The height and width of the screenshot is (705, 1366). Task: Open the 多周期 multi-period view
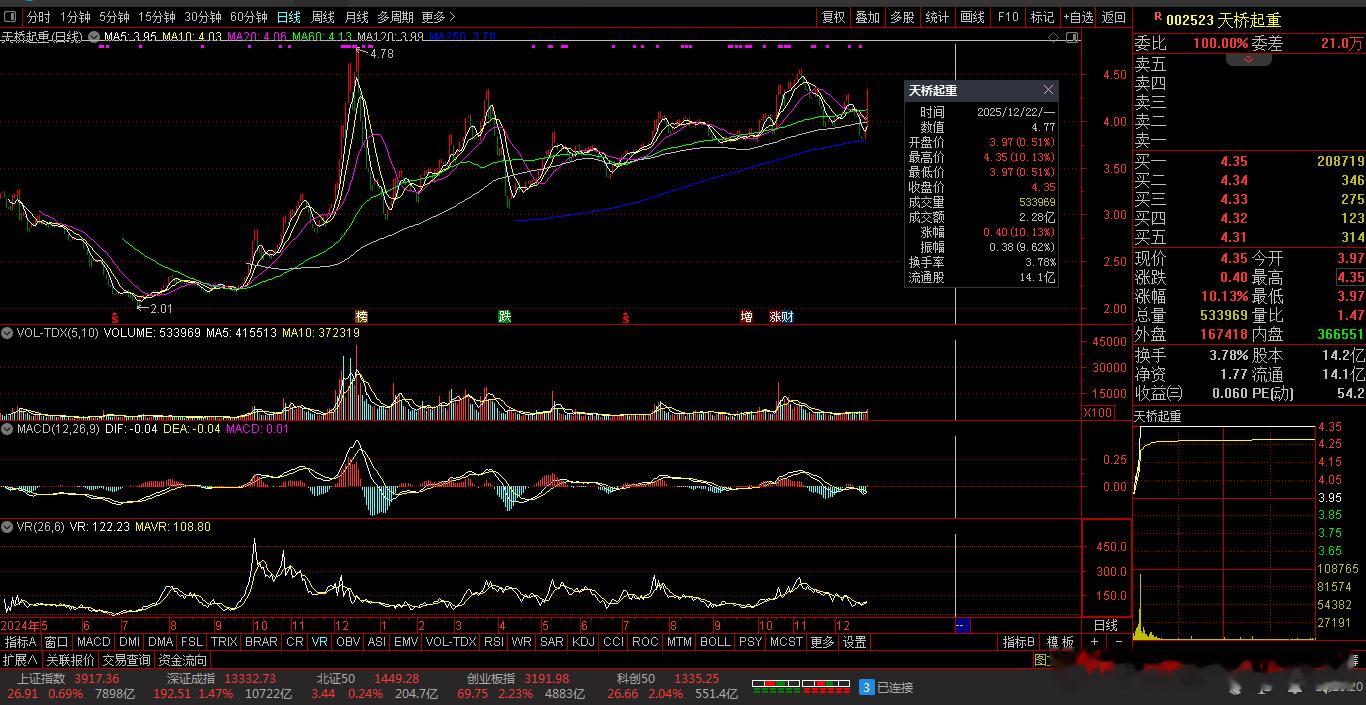point(395,17)
